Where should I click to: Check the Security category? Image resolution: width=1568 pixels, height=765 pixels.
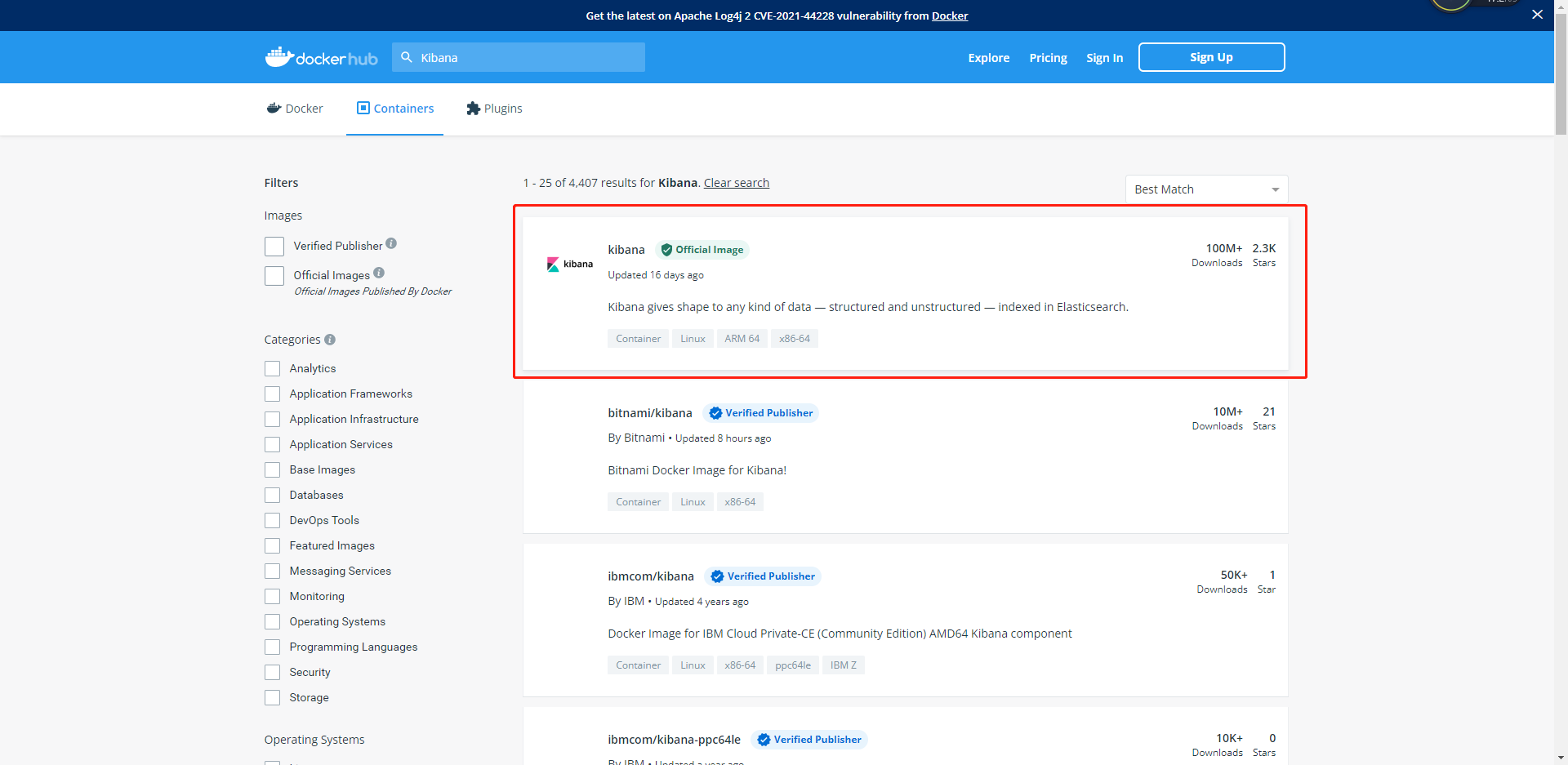(272, 673)
